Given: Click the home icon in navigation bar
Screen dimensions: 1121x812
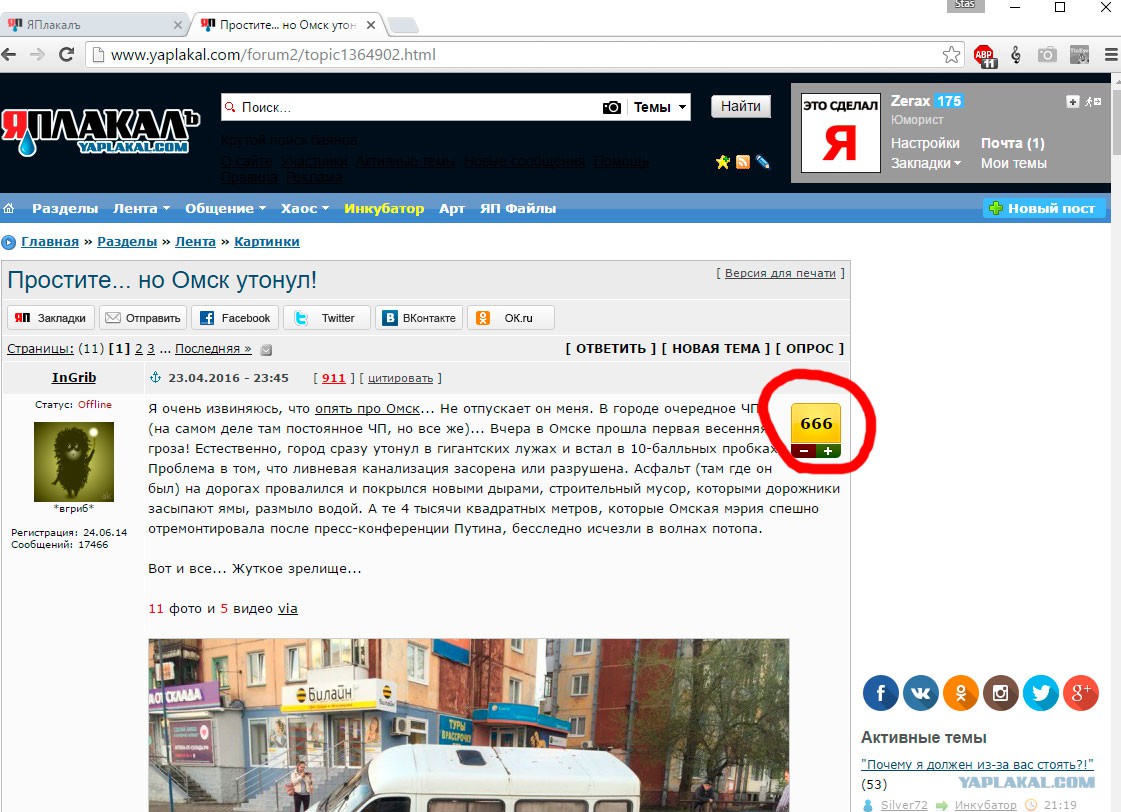Looking at the screenshot, I should click(10, 209).
